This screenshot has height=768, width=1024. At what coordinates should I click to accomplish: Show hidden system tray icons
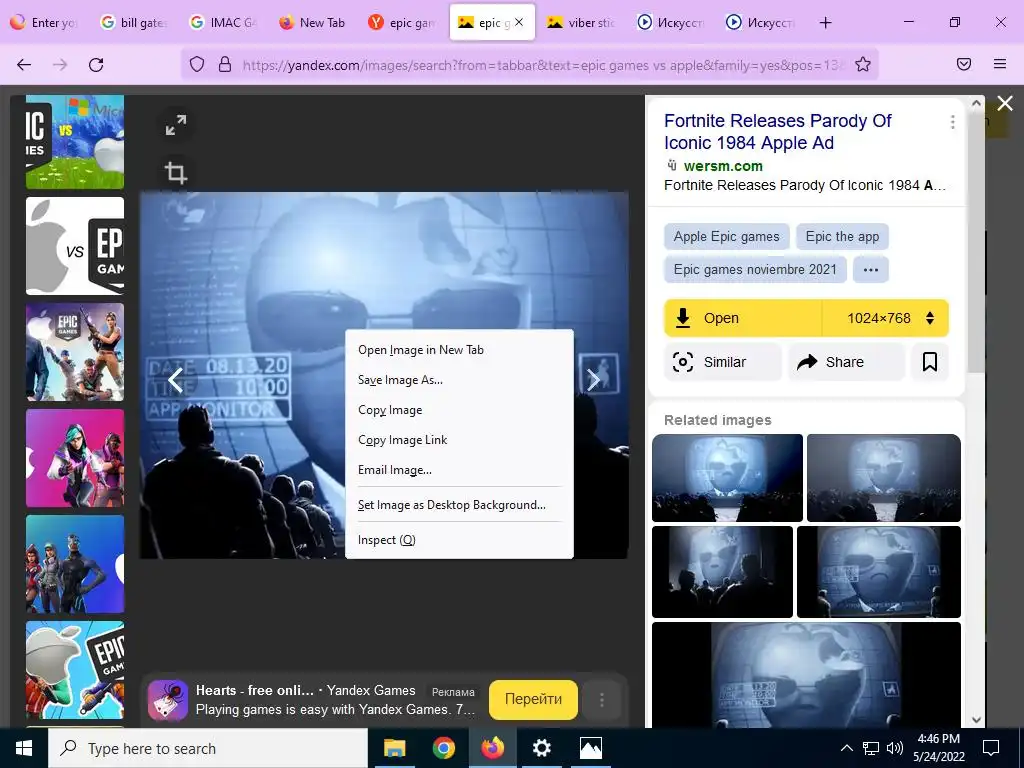coord(846,748)
